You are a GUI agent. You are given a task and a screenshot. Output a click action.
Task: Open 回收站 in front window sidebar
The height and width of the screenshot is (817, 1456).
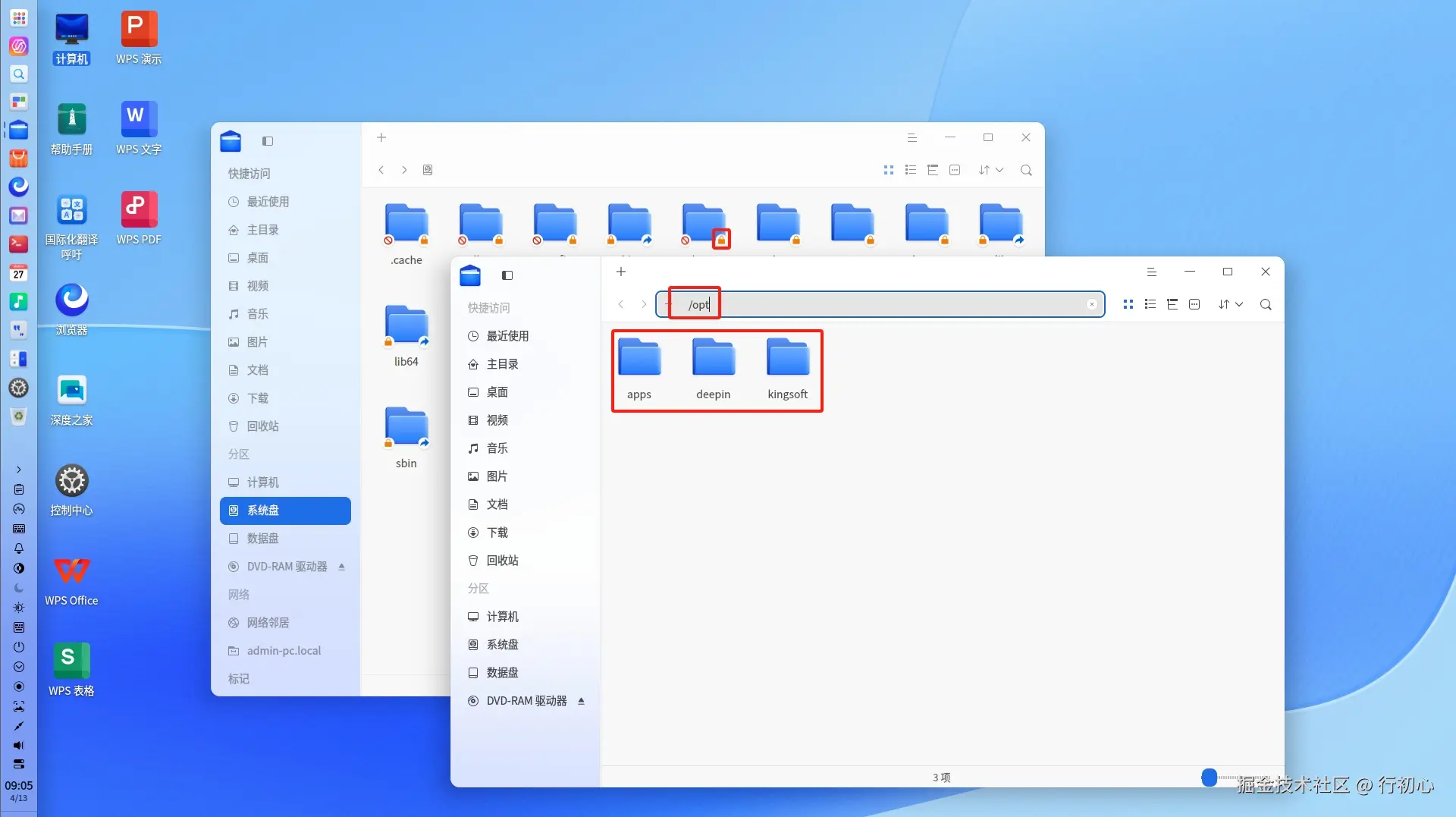(x=526, y=561)
